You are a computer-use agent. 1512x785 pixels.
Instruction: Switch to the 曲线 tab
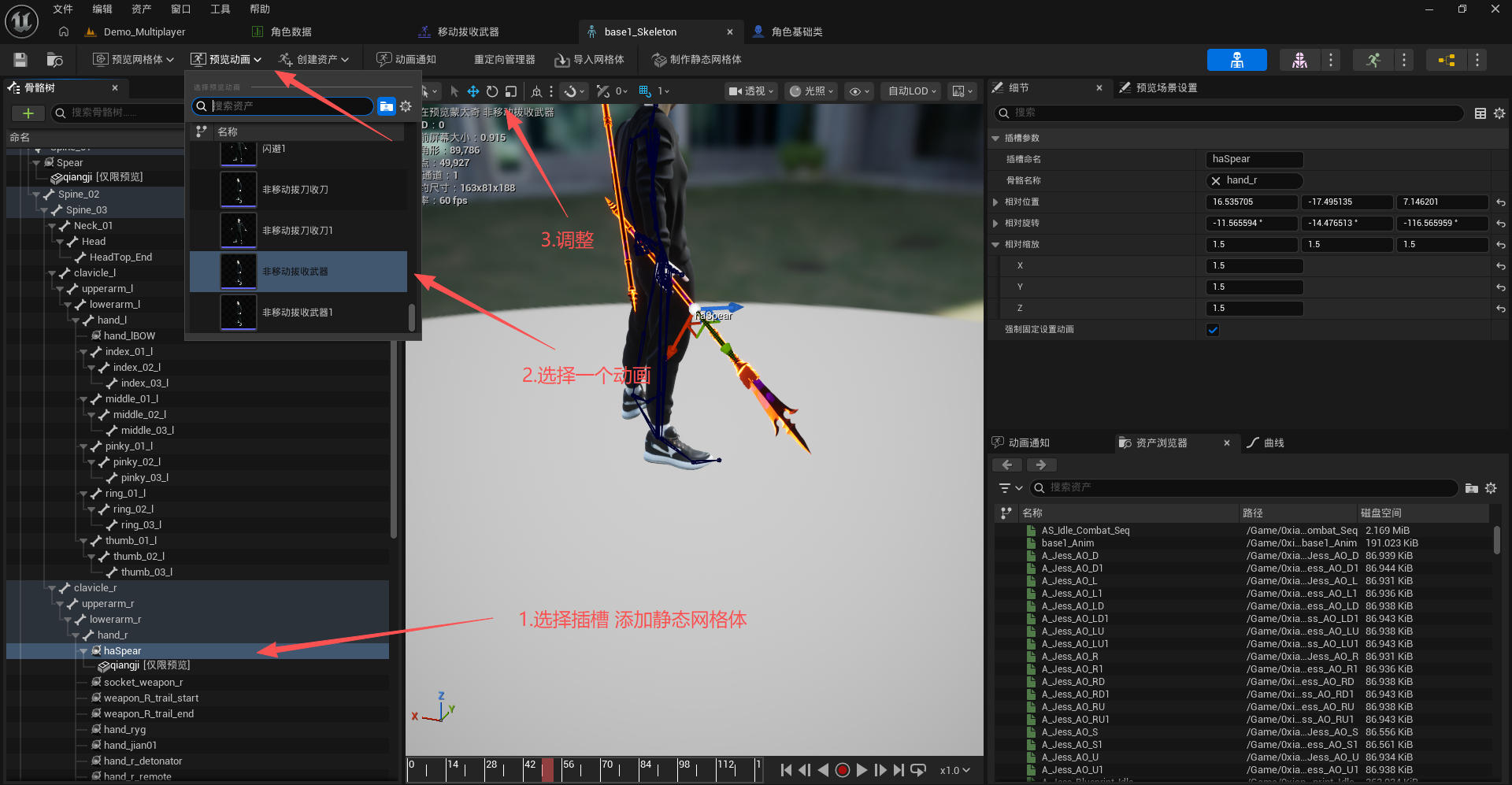click(x=1266, y=443)
